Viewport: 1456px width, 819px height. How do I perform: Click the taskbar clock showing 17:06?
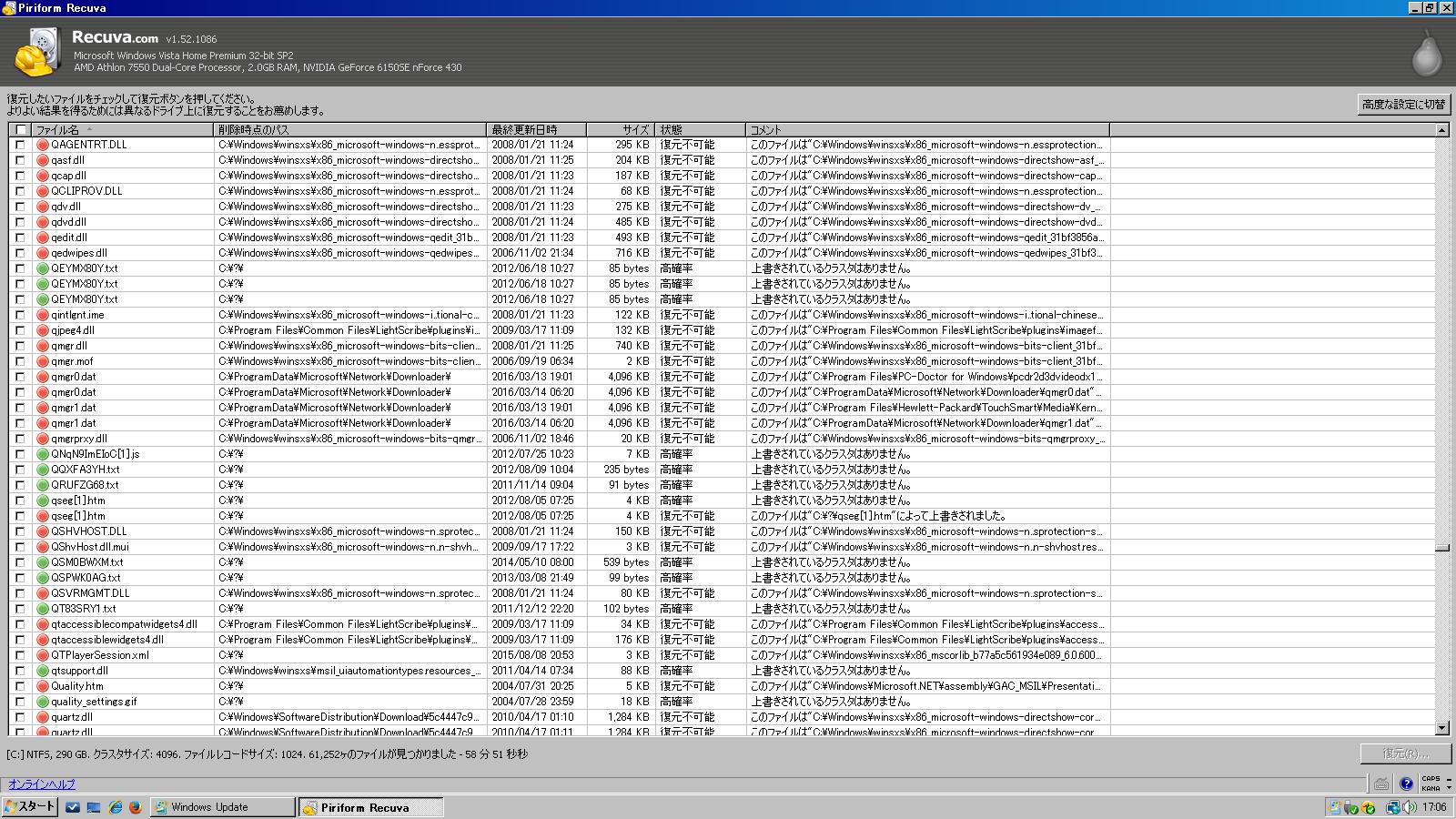(1434, 807)
